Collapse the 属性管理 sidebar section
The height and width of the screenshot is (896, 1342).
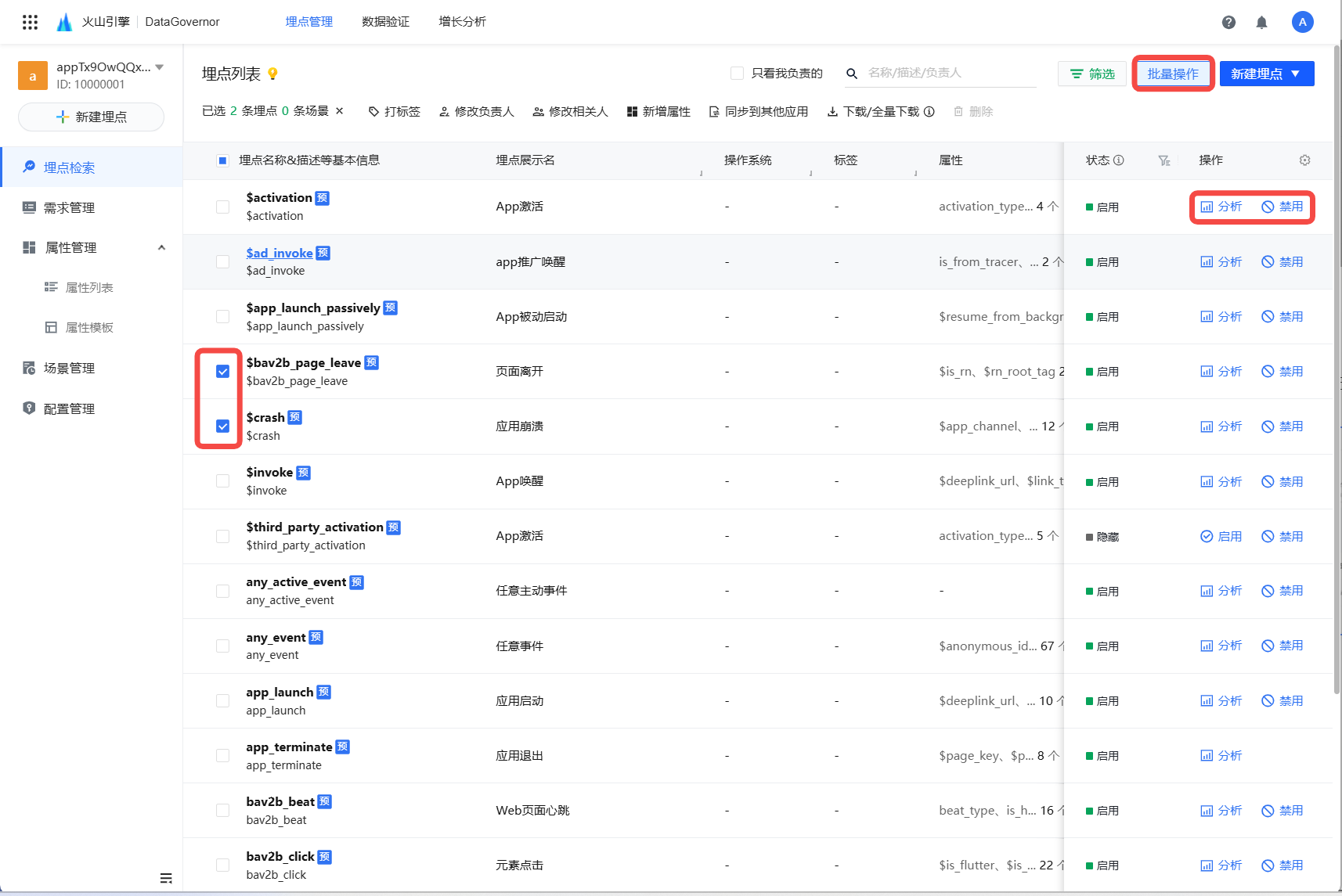(x=161, y=247)
